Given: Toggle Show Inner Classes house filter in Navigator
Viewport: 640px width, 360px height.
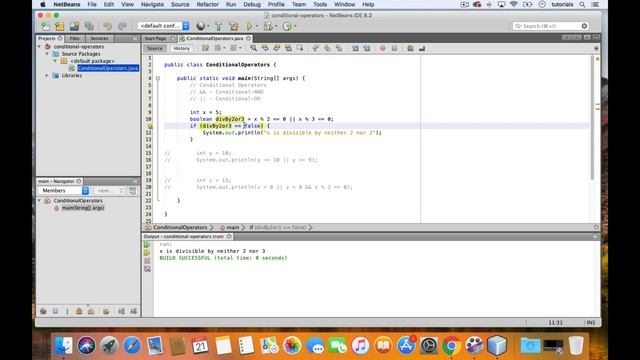Looking at the screenshot, I should (x=91, y=311).
